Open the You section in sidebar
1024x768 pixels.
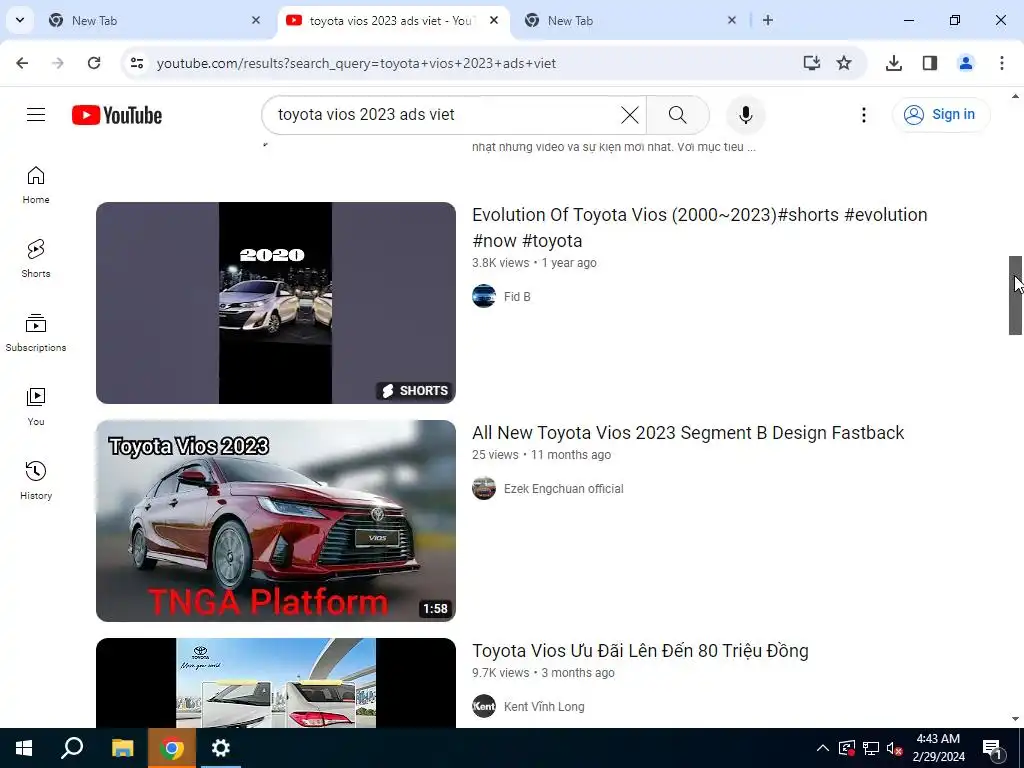(x=36, y=407)
